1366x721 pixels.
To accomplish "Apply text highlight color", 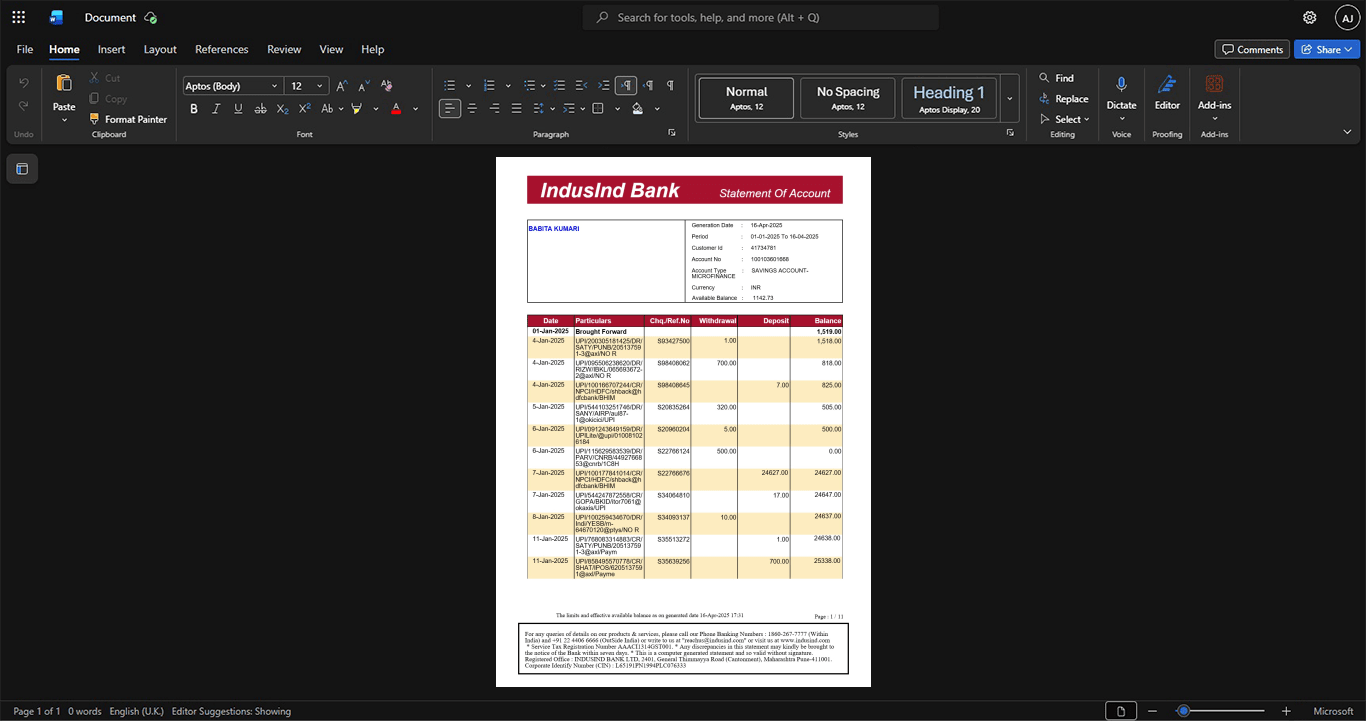I will point(357,108).
